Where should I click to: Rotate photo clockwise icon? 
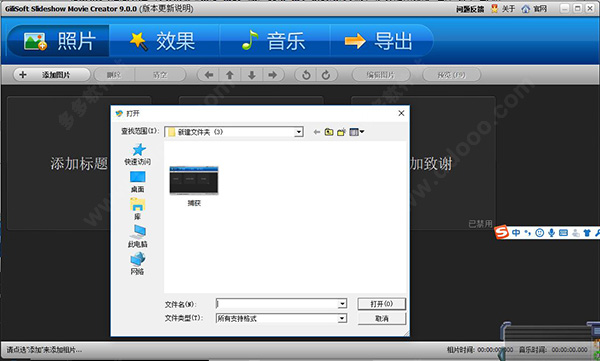[x=326, y=75]
